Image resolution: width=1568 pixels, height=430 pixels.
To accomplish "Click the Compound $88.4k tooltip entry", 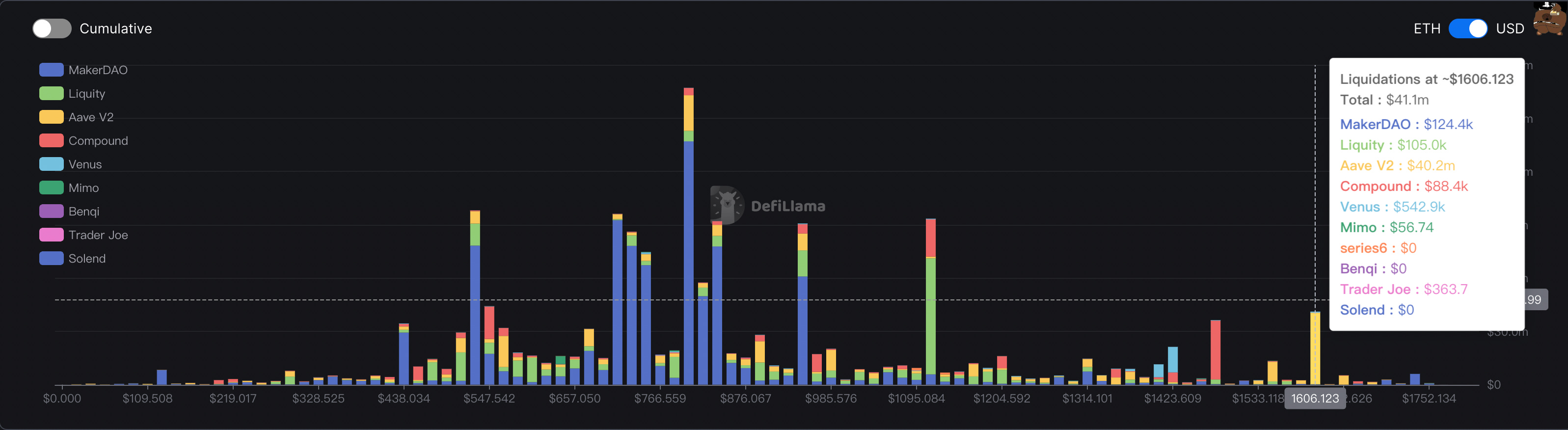I will point(1404,186).
